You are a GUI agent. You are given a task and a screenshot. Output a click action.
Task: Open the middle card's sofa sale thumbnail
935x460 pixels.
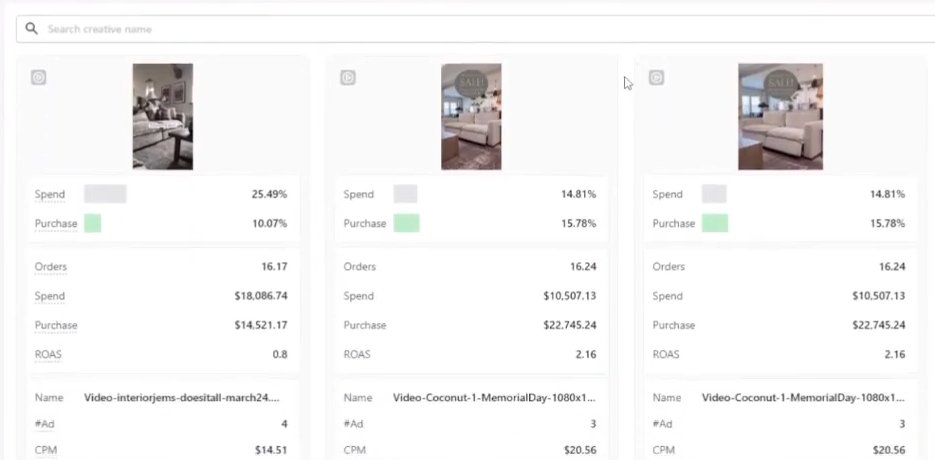pos(471,116)
